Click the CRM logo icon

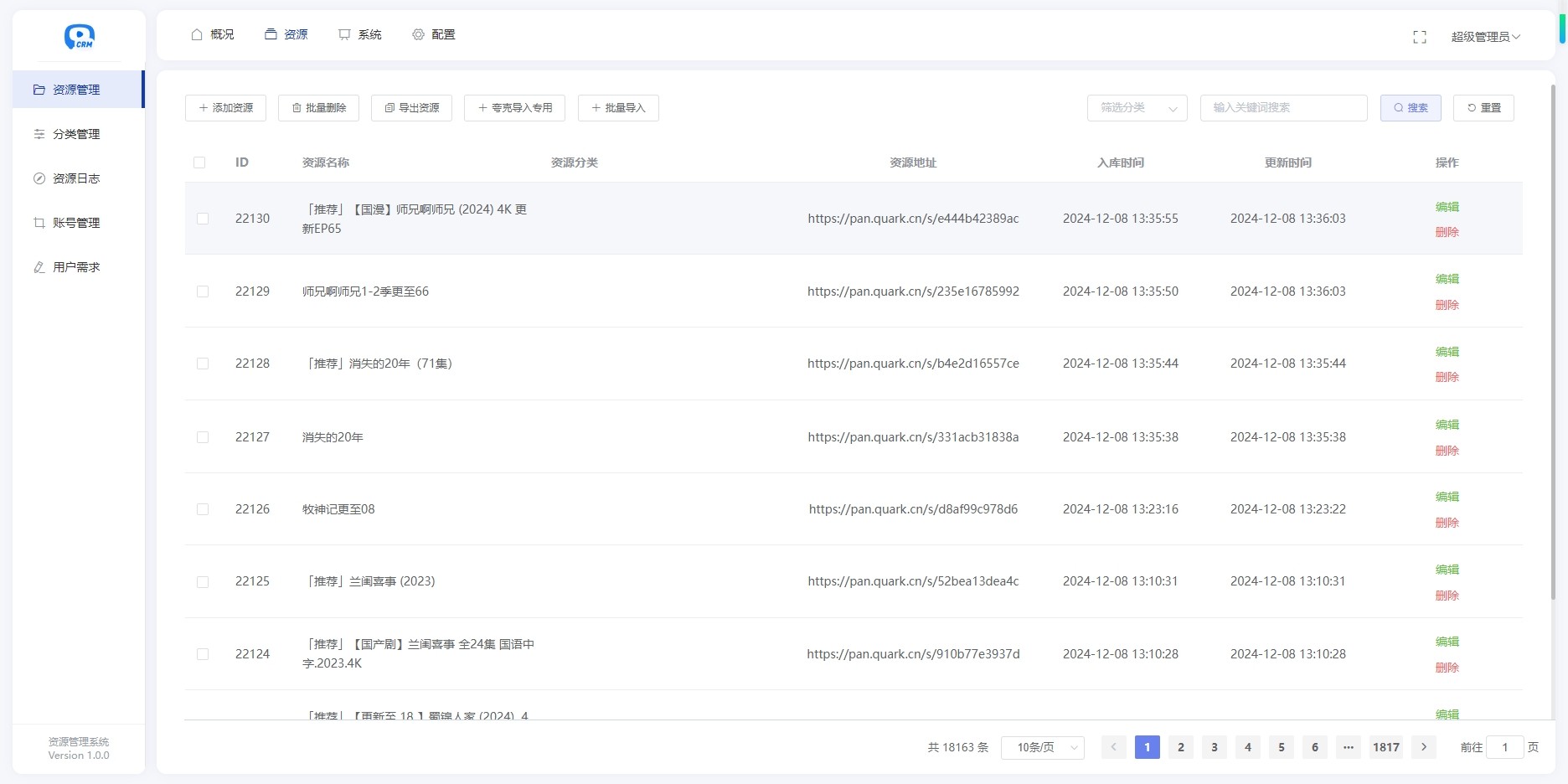point(79,37)
